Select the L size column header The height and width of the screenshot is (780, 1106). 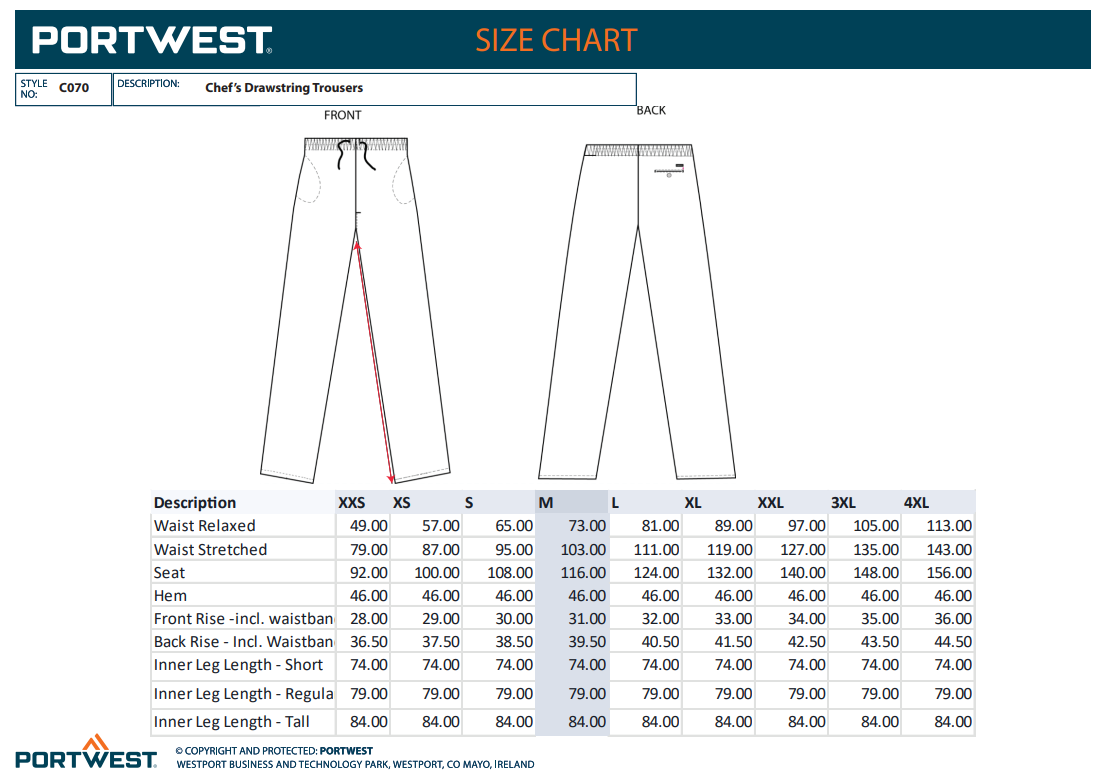coord(615,503)
